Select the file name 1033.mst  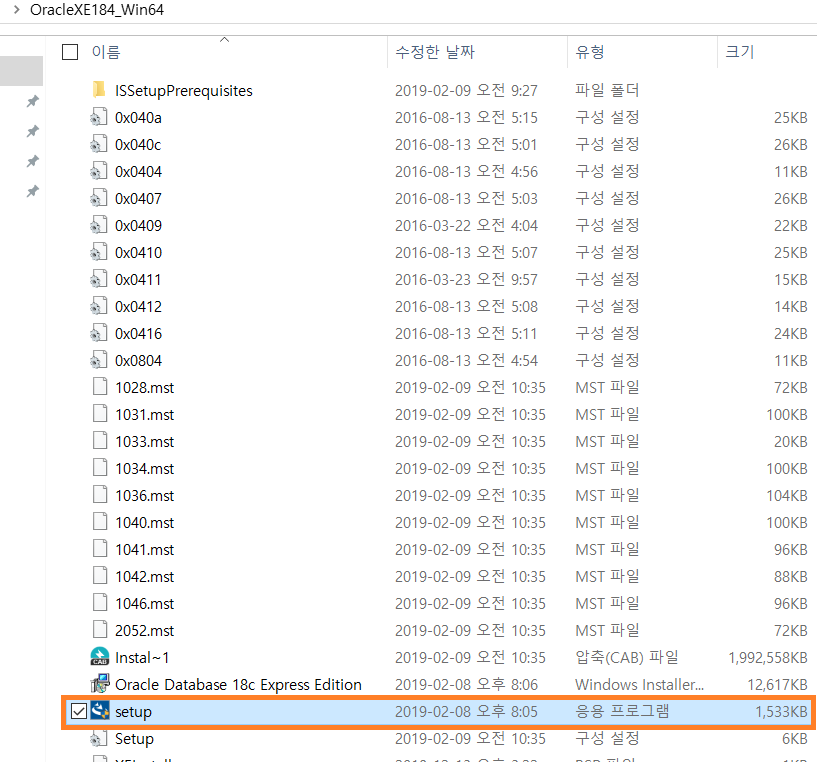[145, 442]
